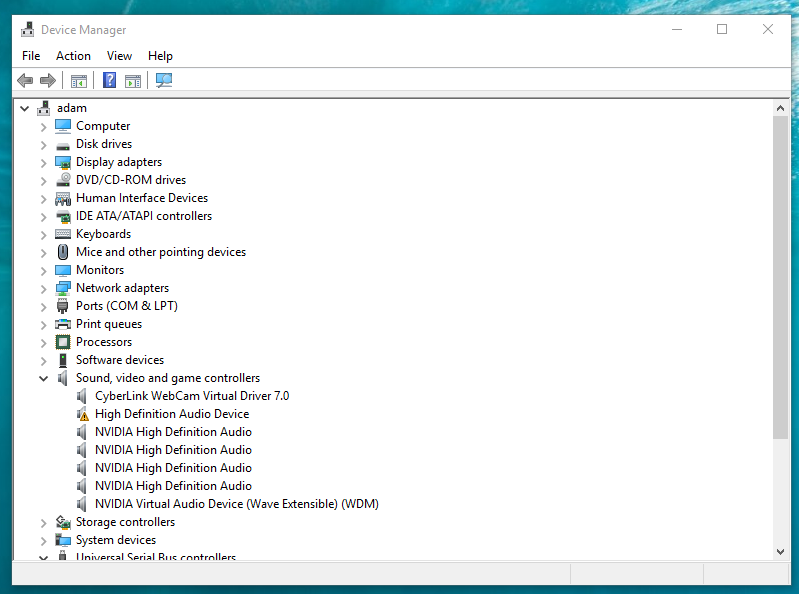Image resolution: width=799 pixels, height=594 pixels.
Task: Select NVIDIA Virtual Audio Device (Wave Extensible) (WDM)
Action: [x=237, y=504]
